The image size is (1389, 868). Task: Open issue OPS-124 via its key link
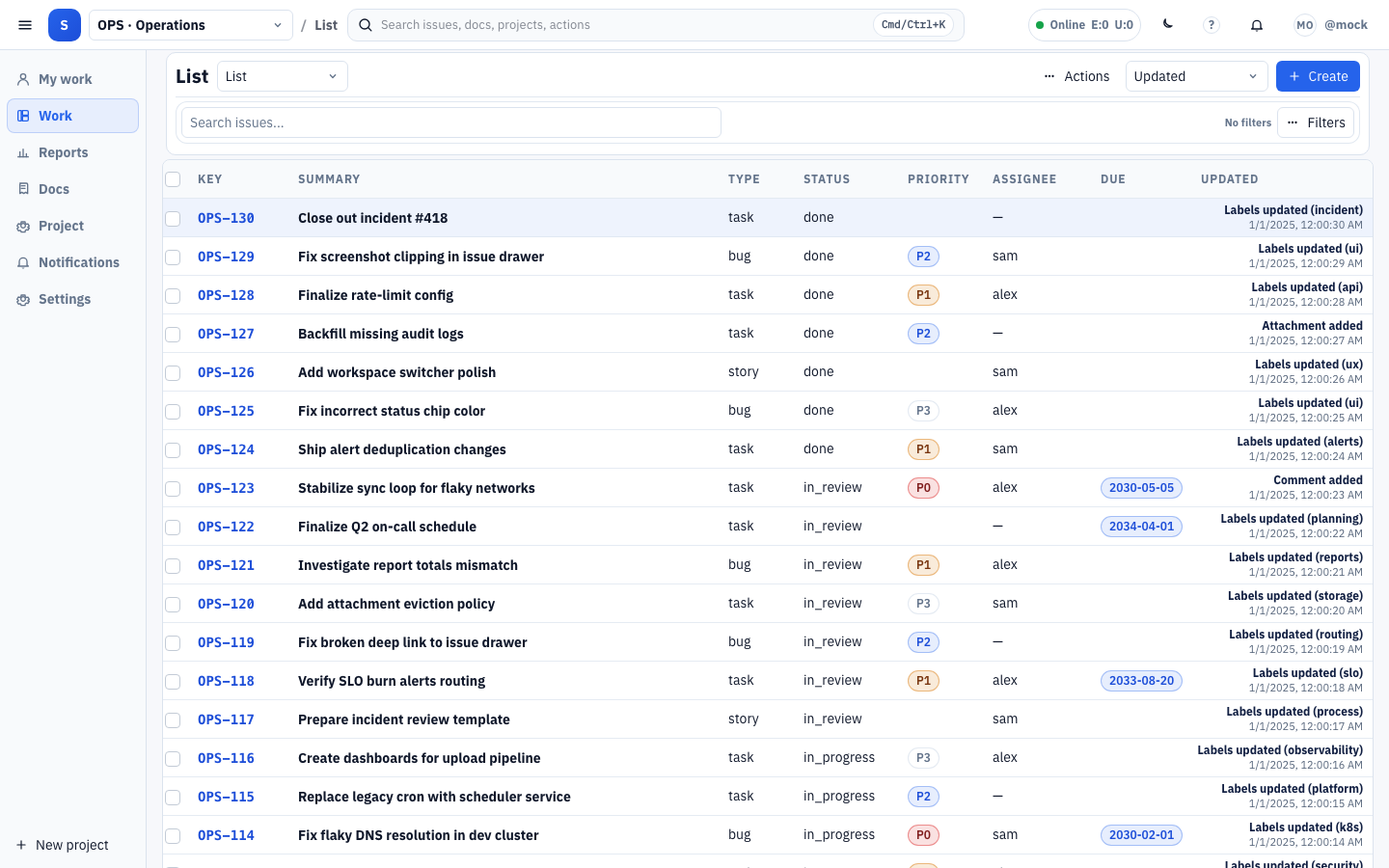coord(226,449)
